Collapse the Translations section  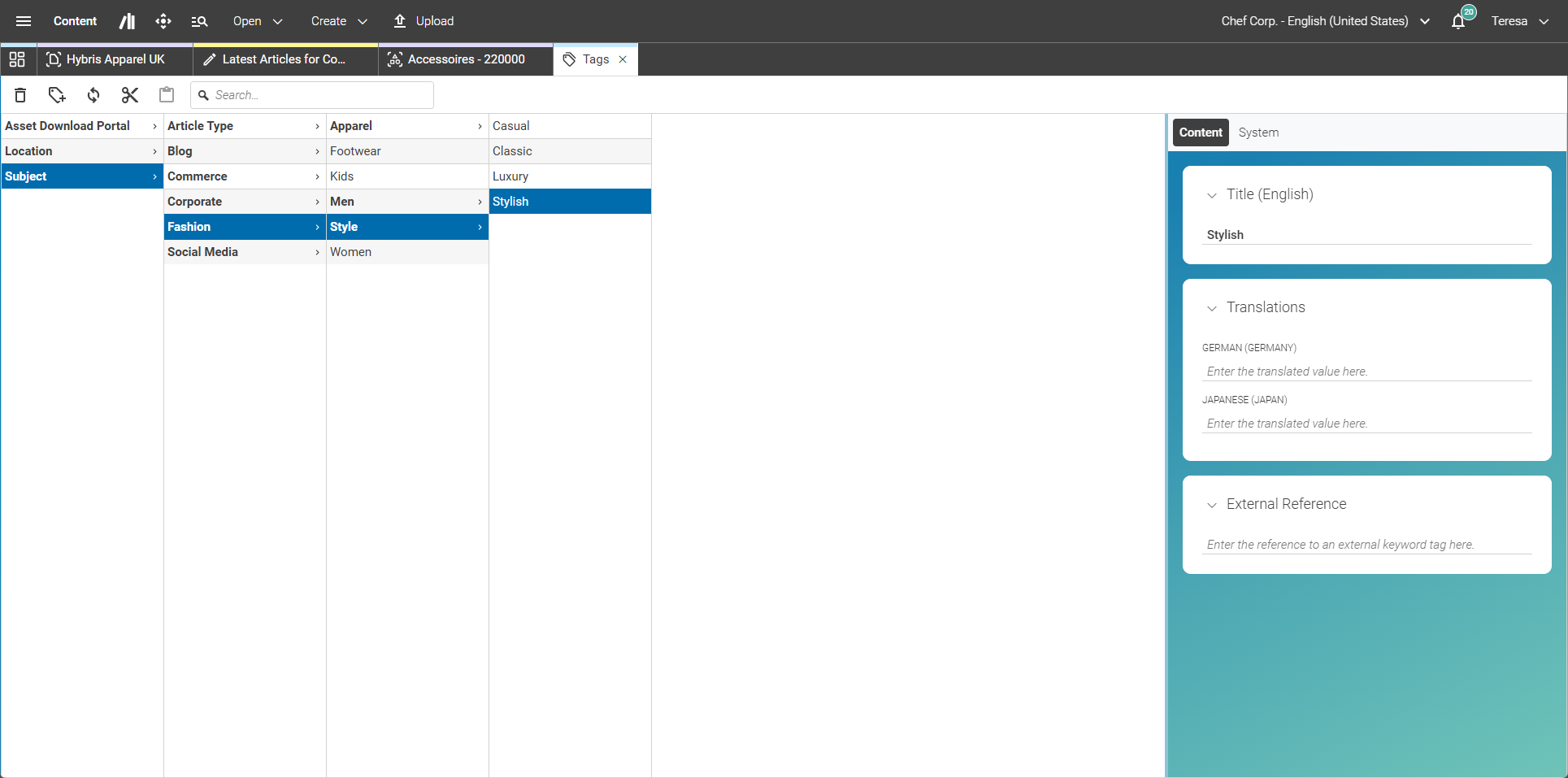[x=1211, y=308]
